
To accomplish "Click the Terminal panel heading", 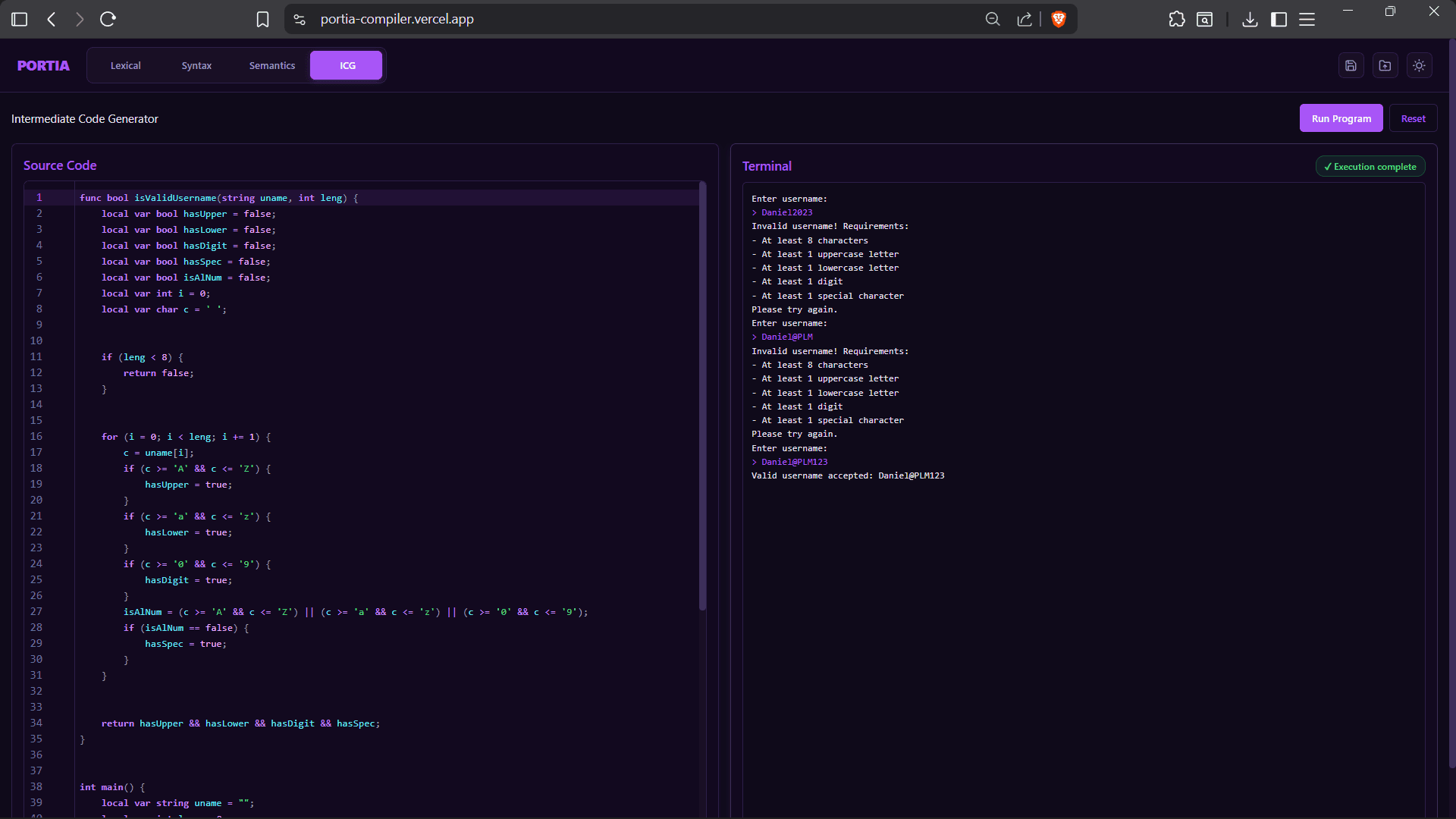I will (x=767, y=166).
